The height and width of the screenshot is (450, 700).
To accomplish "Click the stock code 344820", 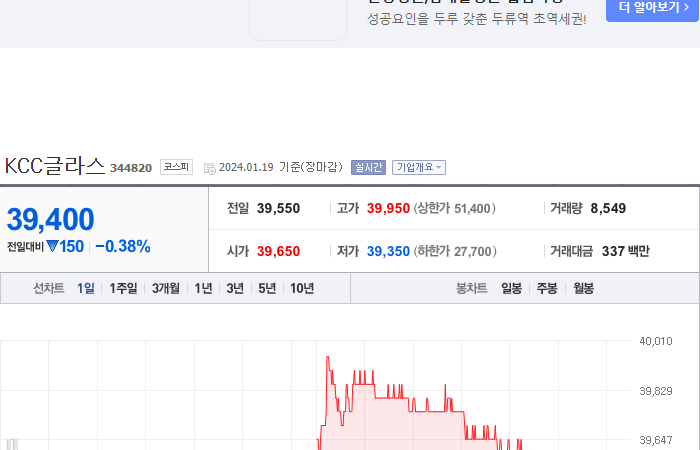I will click(x=131, y=168).
